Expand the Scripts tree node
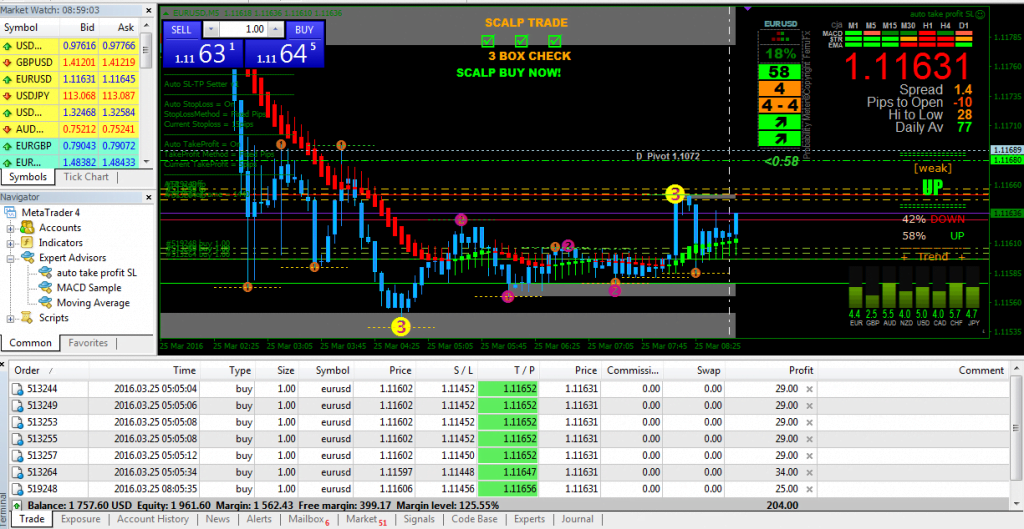 pos(10,318)
